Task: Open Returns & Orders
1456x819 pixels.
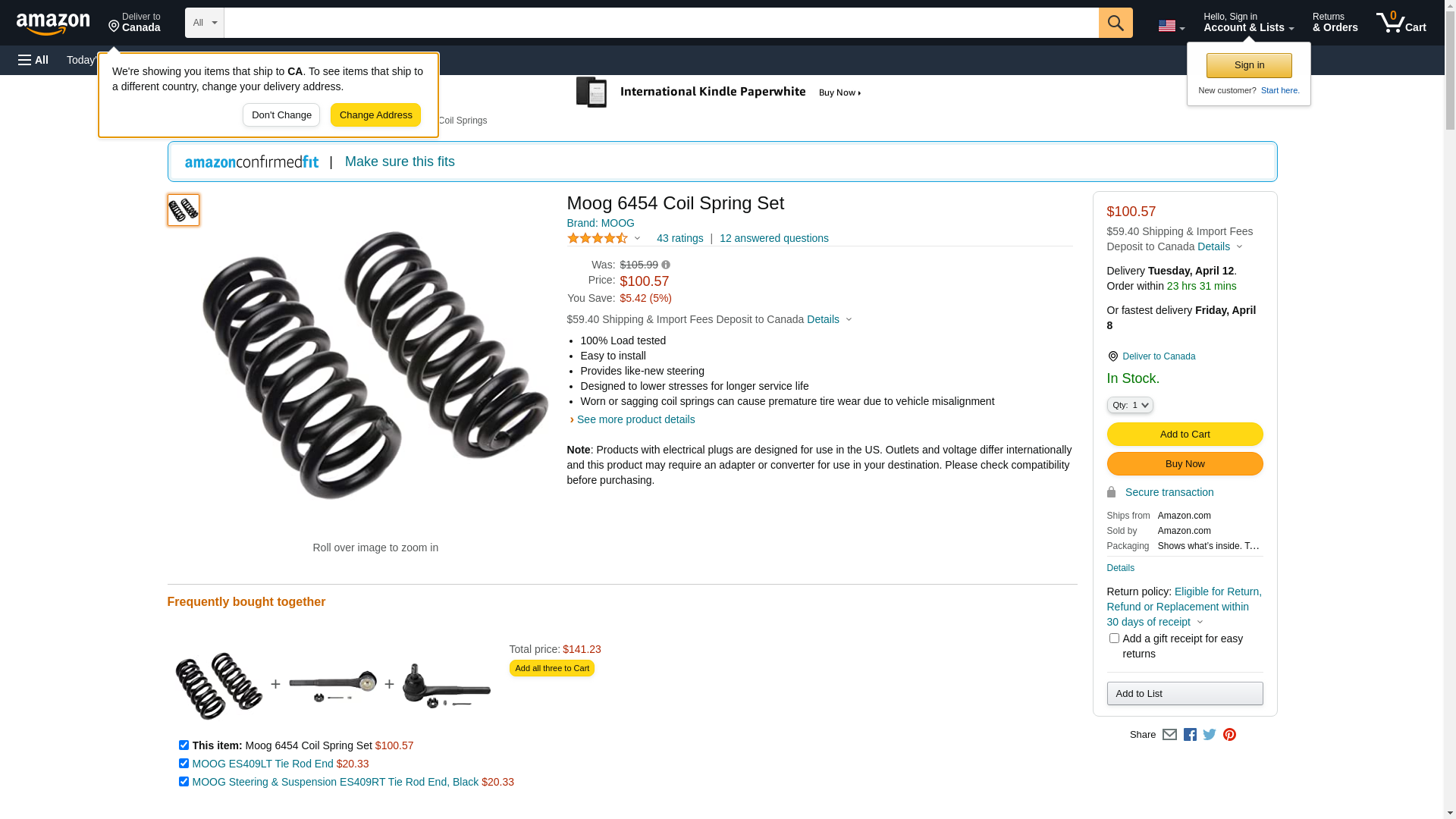Action: [1335, 23]
